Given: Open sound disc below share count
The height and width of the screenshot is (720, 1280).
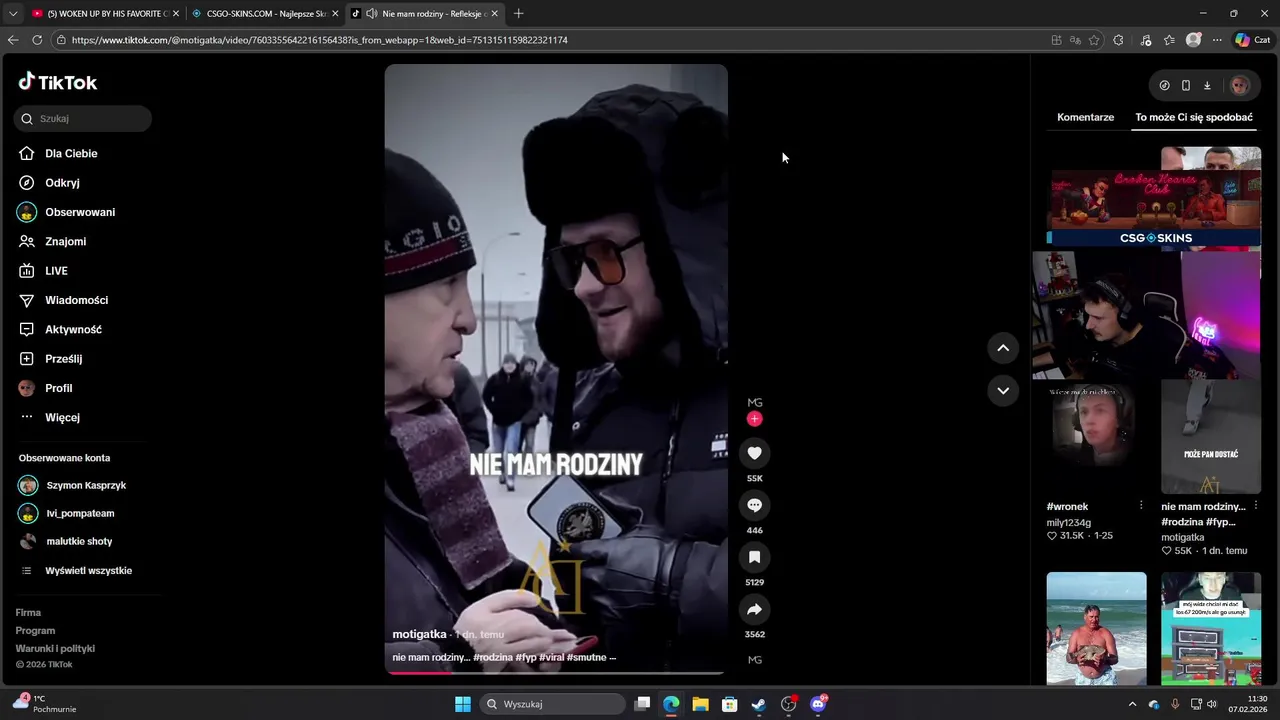Looking at the screenshot, I should point(755,660).
